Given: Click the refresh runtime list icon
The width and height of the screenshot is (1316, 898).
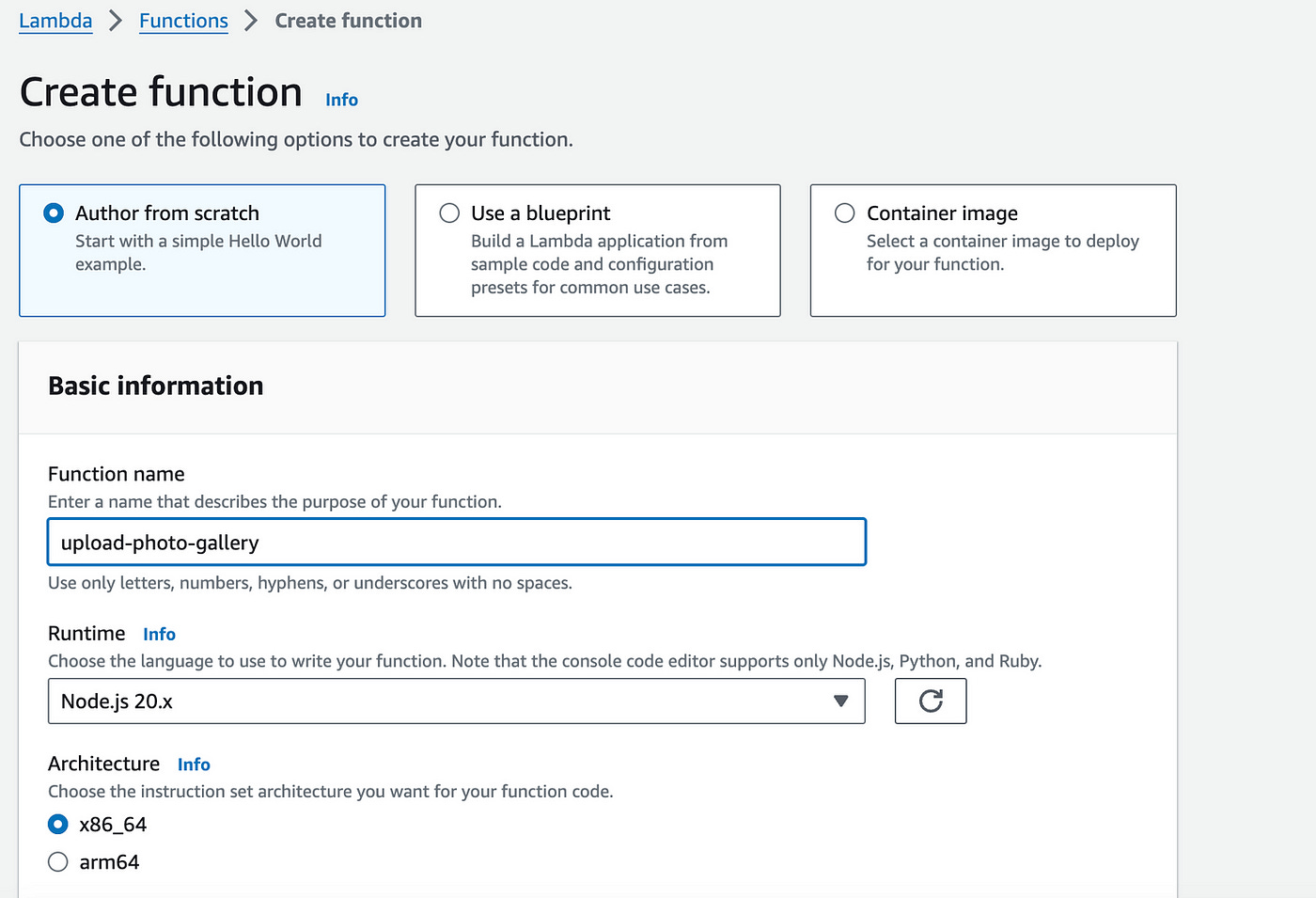Looking at the screenshot, I should [930, 701].
